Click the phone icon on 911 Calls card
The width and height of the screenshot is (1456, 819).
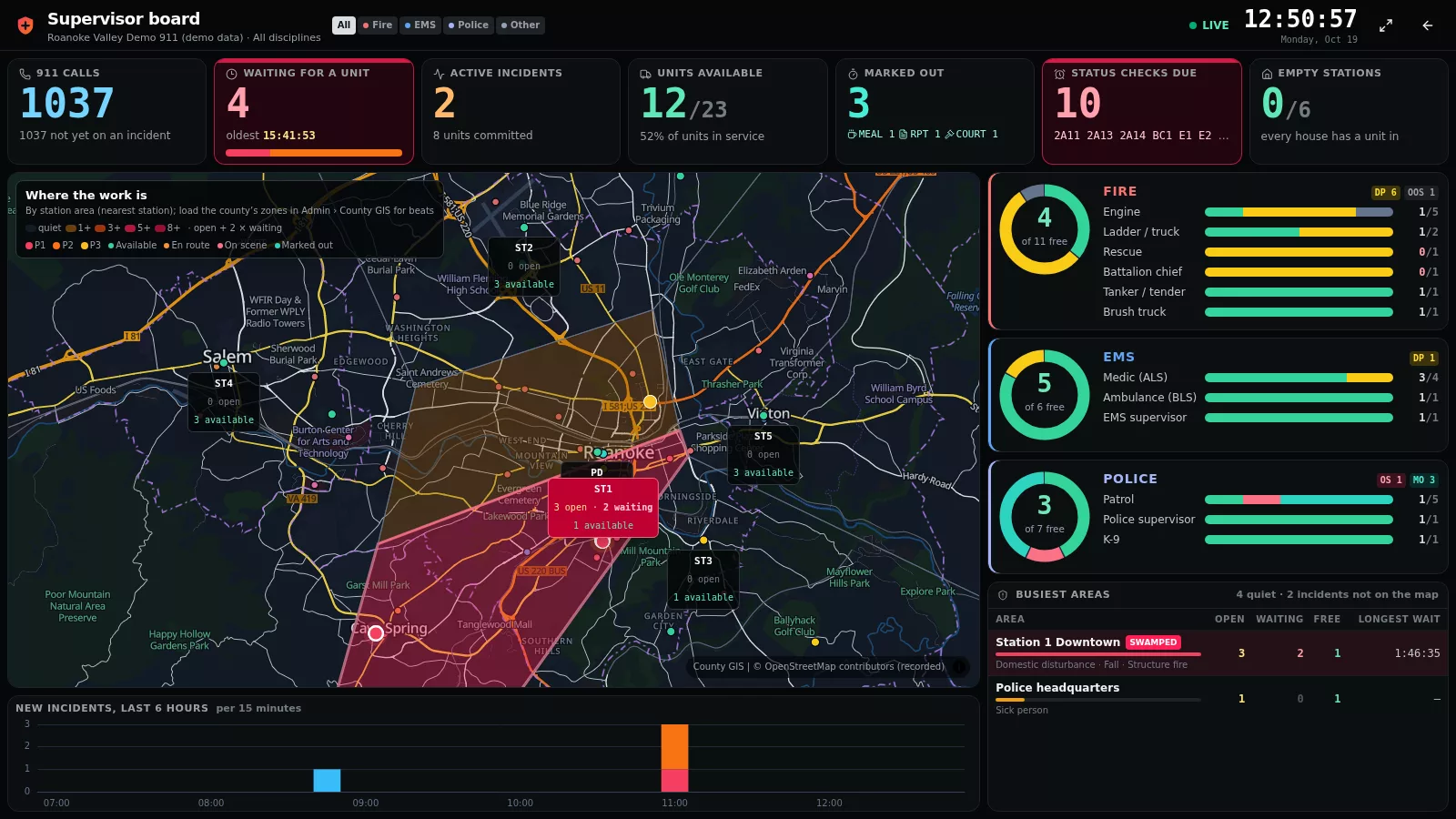(x=25, y=74)
